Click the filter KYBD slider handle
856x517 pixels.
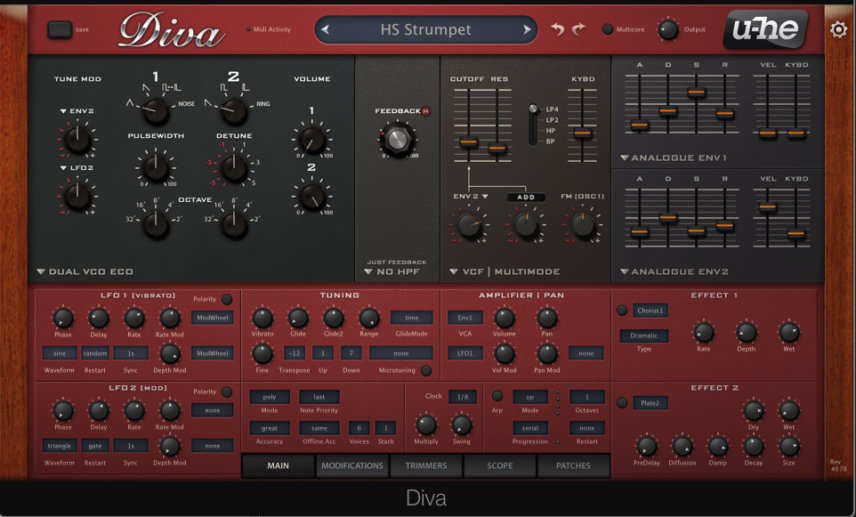point(582,133)
